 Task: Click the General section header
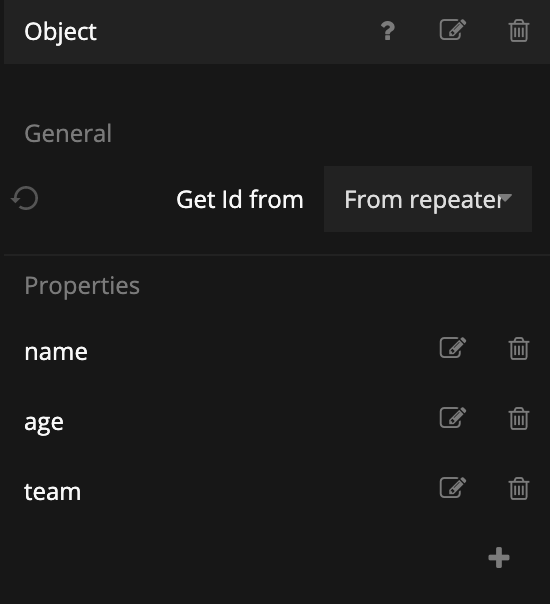click(x=68, y=133)
